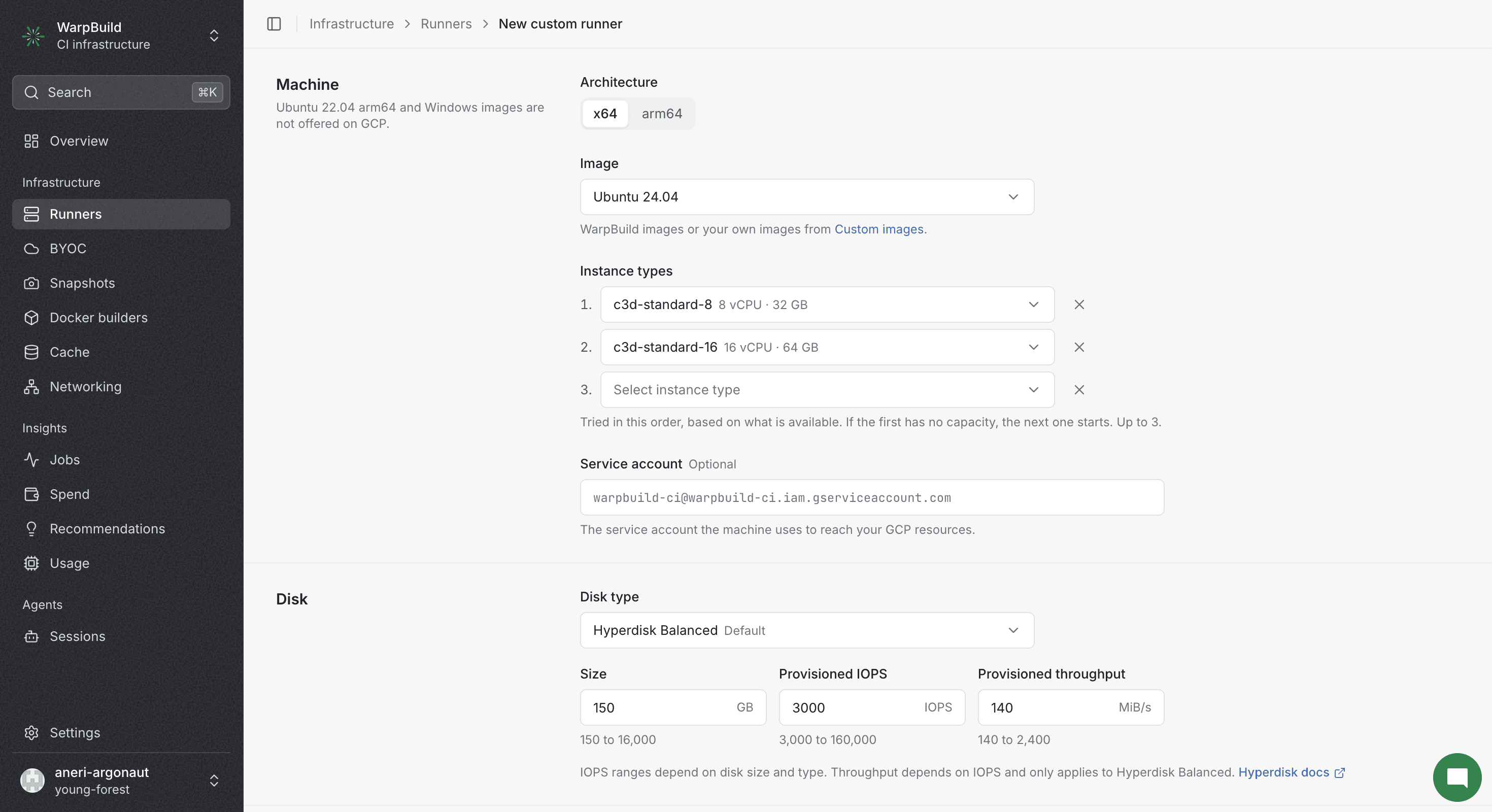Remove the c3d-standard-8 instance type
The image size is (1492, 812).
point(1079,304)
